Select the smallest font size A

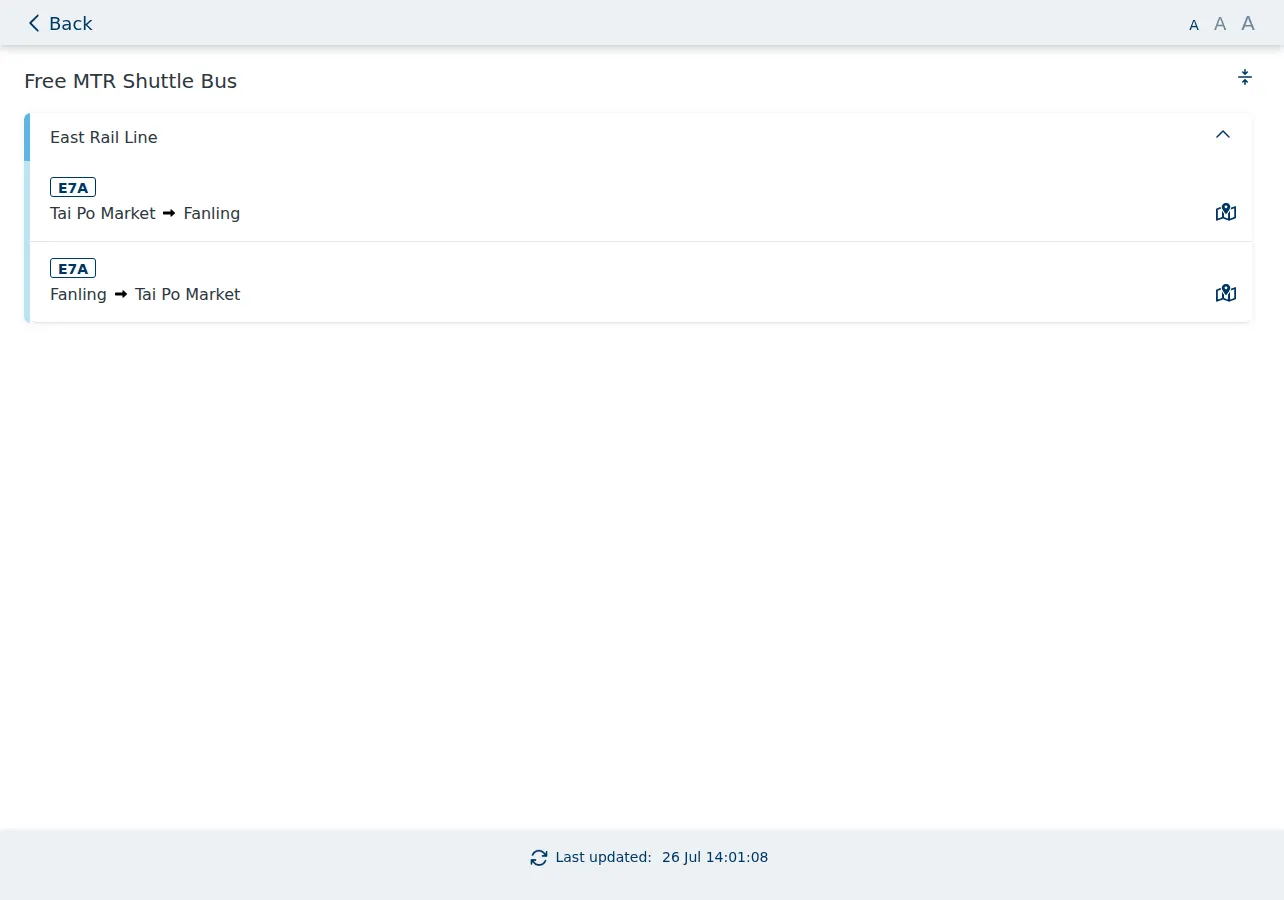[x=1194, y=25]
